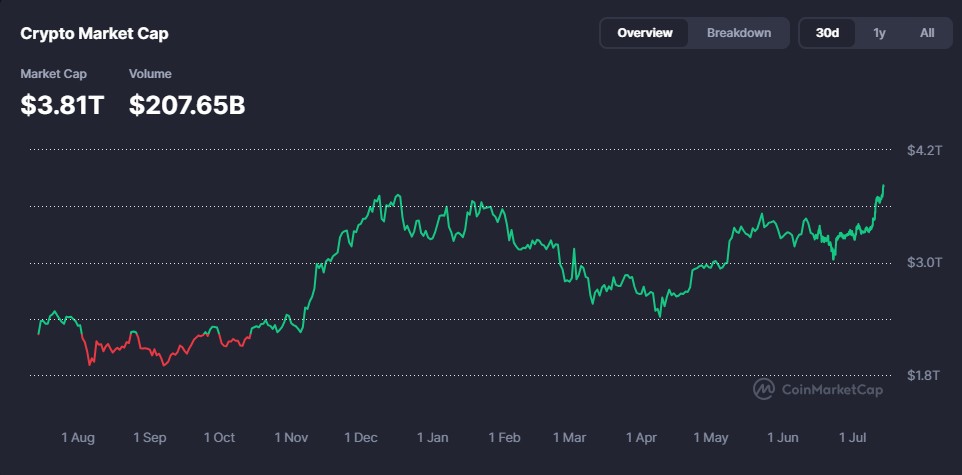The width and height of the screenshot is (962, 475).
Task: Select the 30d time range
Action: click(x=827, y=33)
